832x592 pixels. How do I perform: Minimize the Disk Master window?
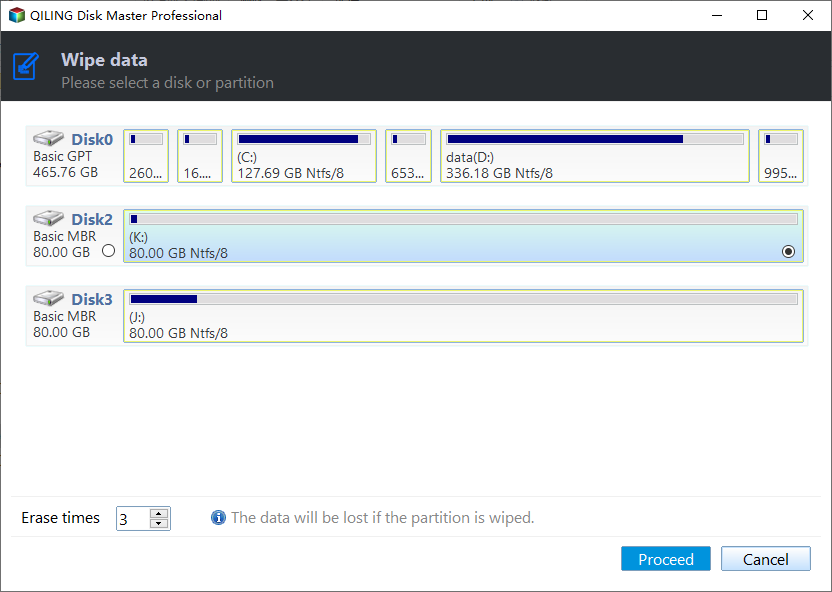[x=716, y=15]
